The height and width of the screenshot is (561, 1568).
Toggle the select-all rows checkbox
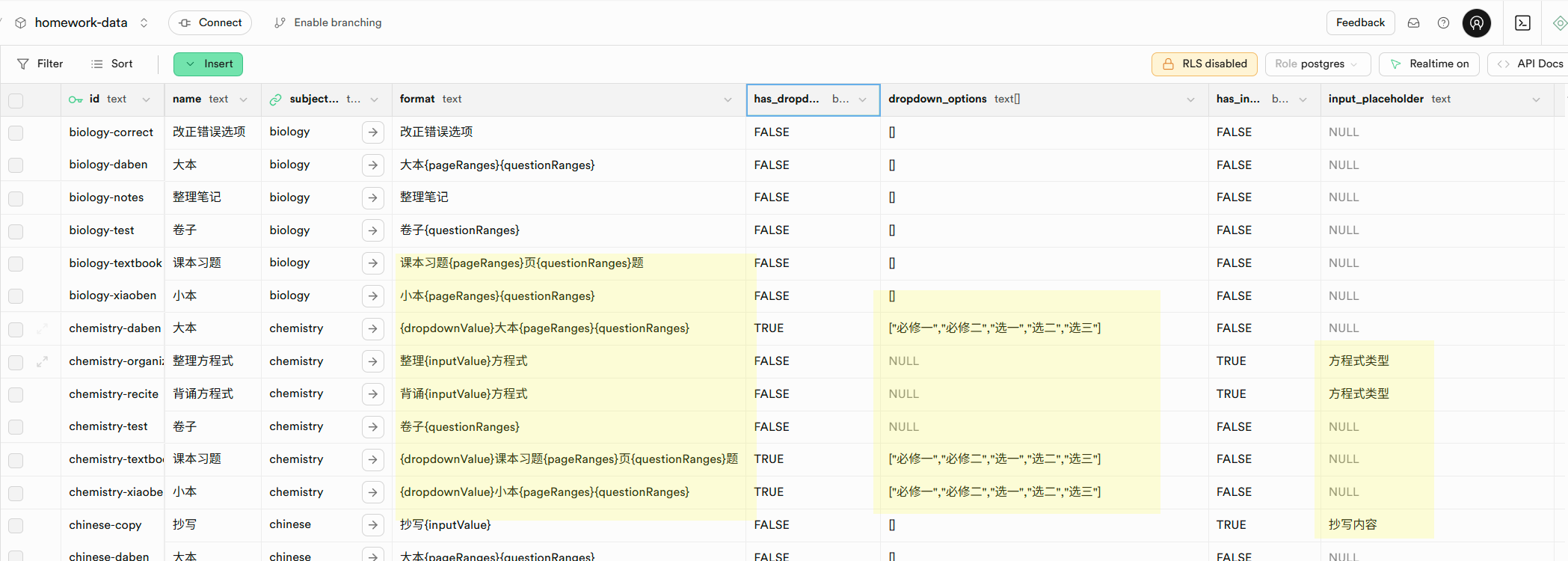click(16, 100)
